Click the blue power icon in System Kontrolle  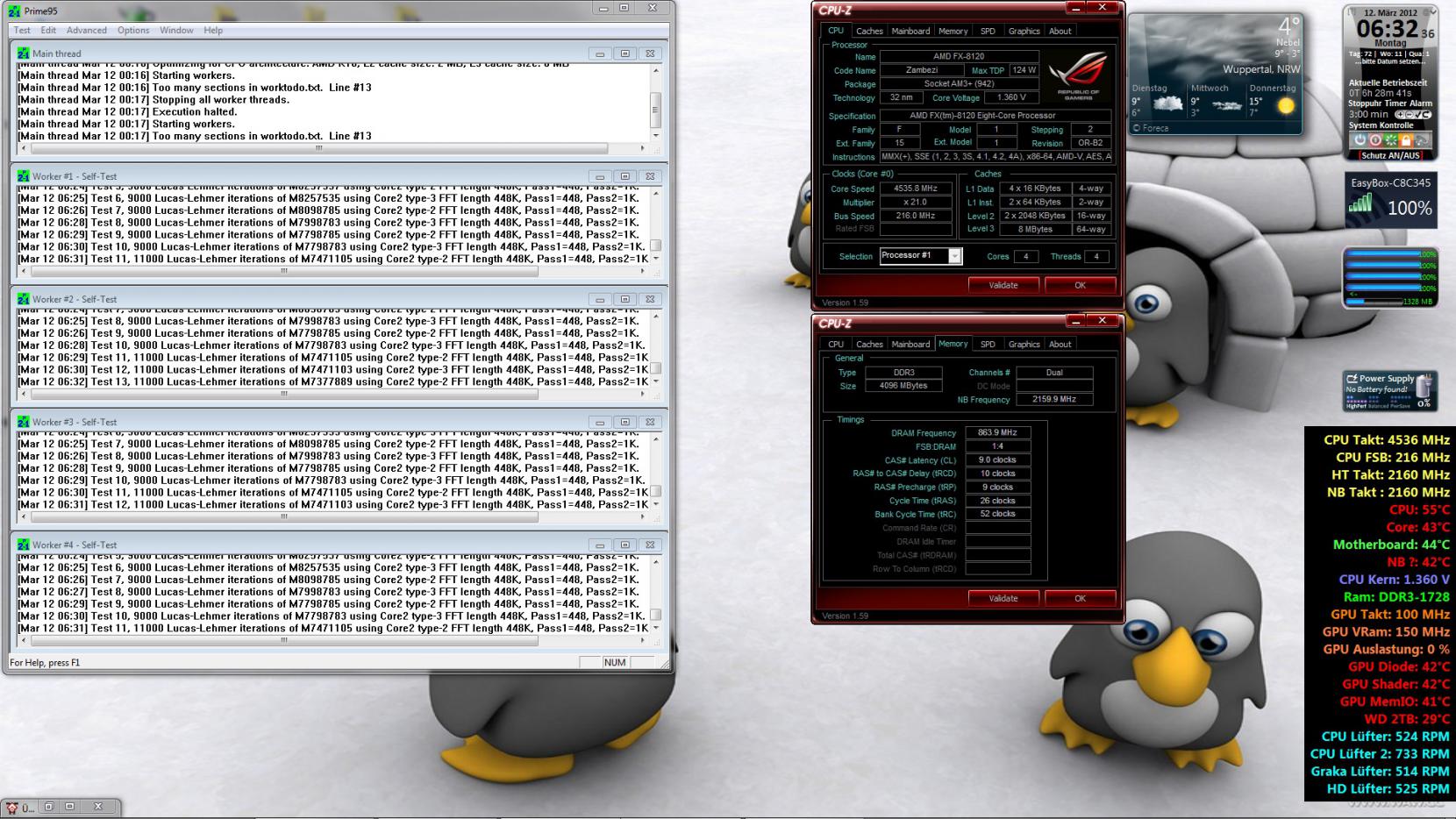coord(1360,139)
